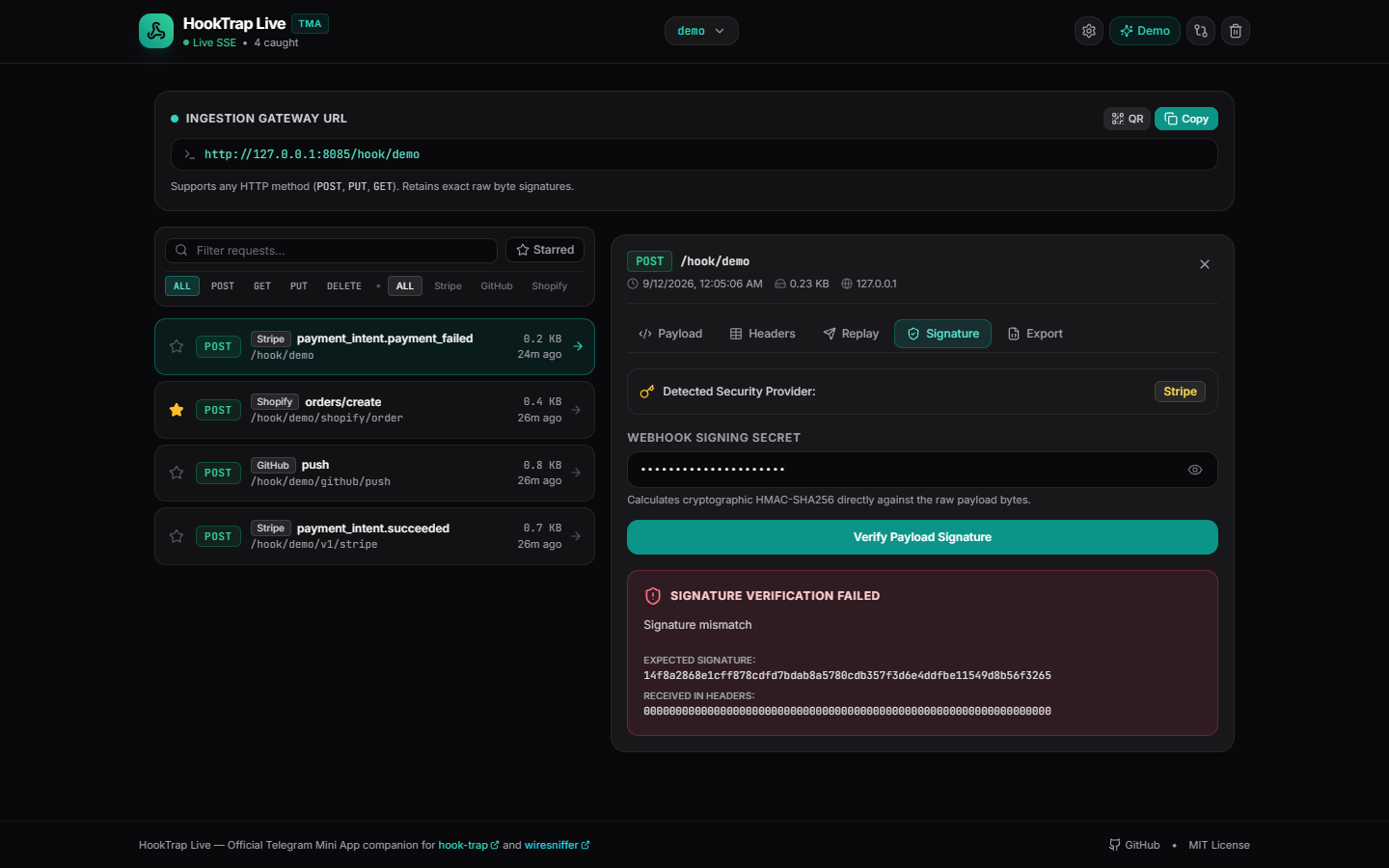1389x868 pixels.
Task: Click Verify Payload Signature
Action: (x=922, y=537)
